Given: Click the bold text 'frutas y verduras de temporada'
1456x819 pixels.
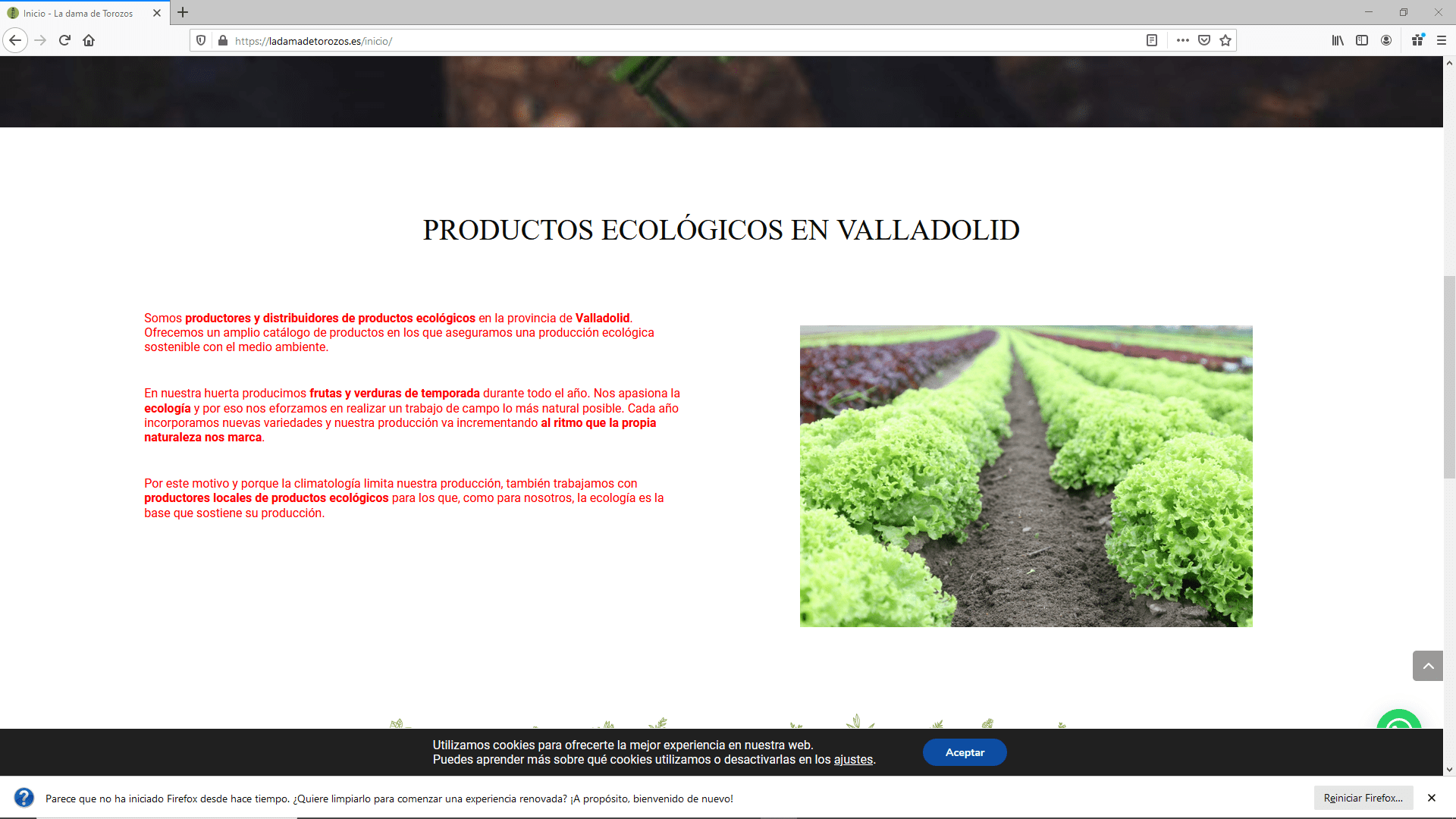Looking at the screenshot, I should click(394, 393).
